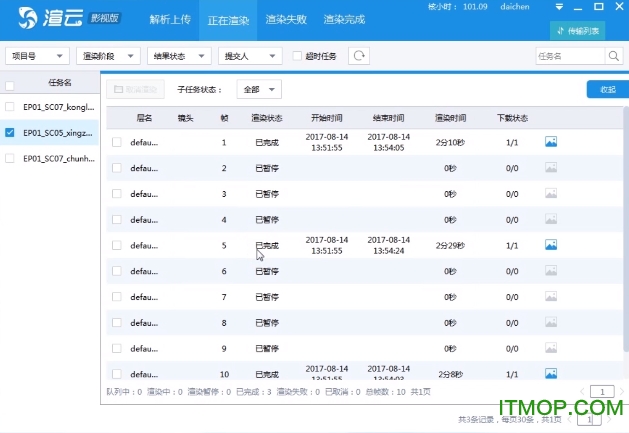
Task: Check the EP01_SC07_chunh task checkbox
Action: (10, 158)
